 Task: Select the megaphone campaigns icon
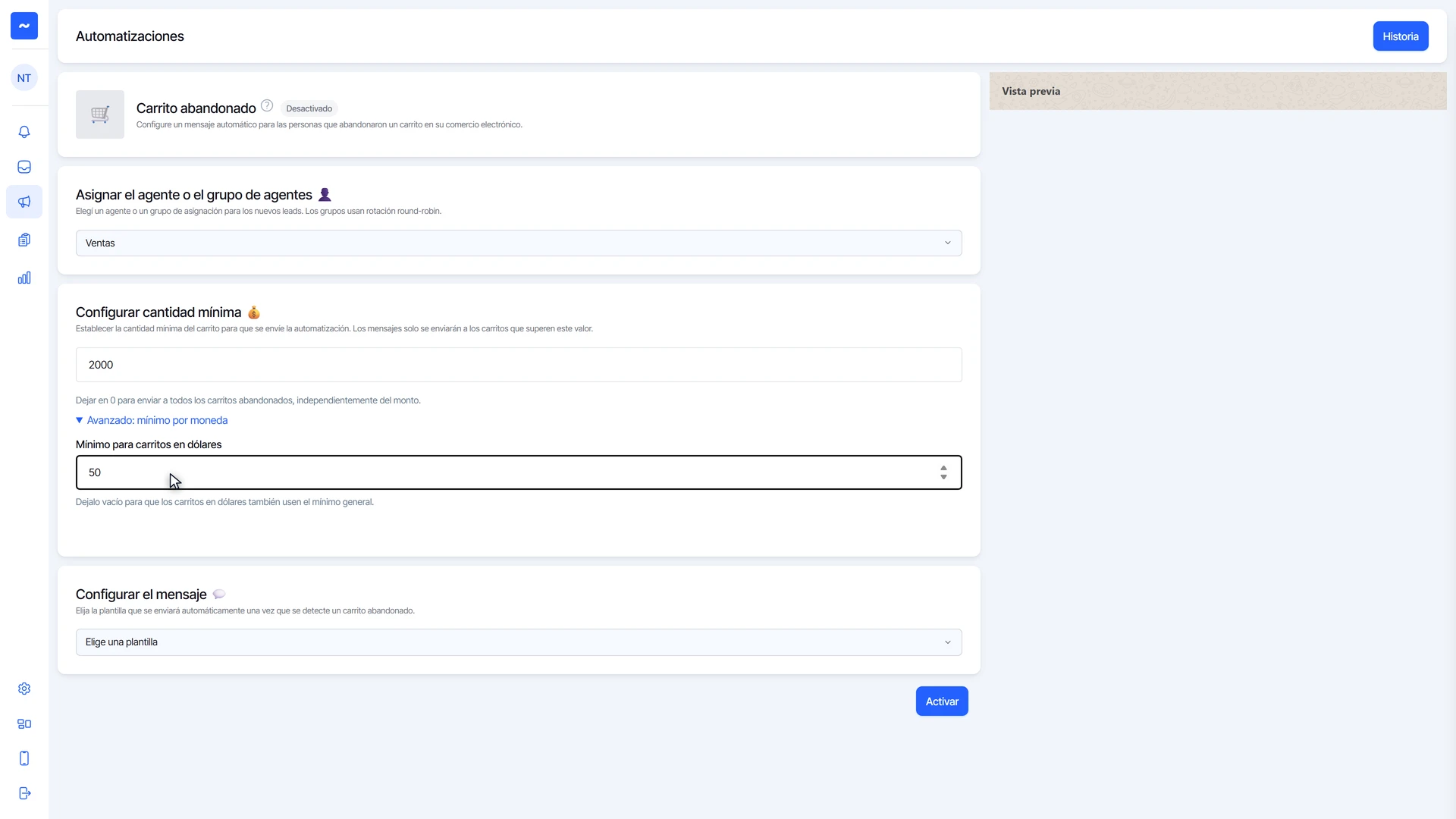point(24,202)
